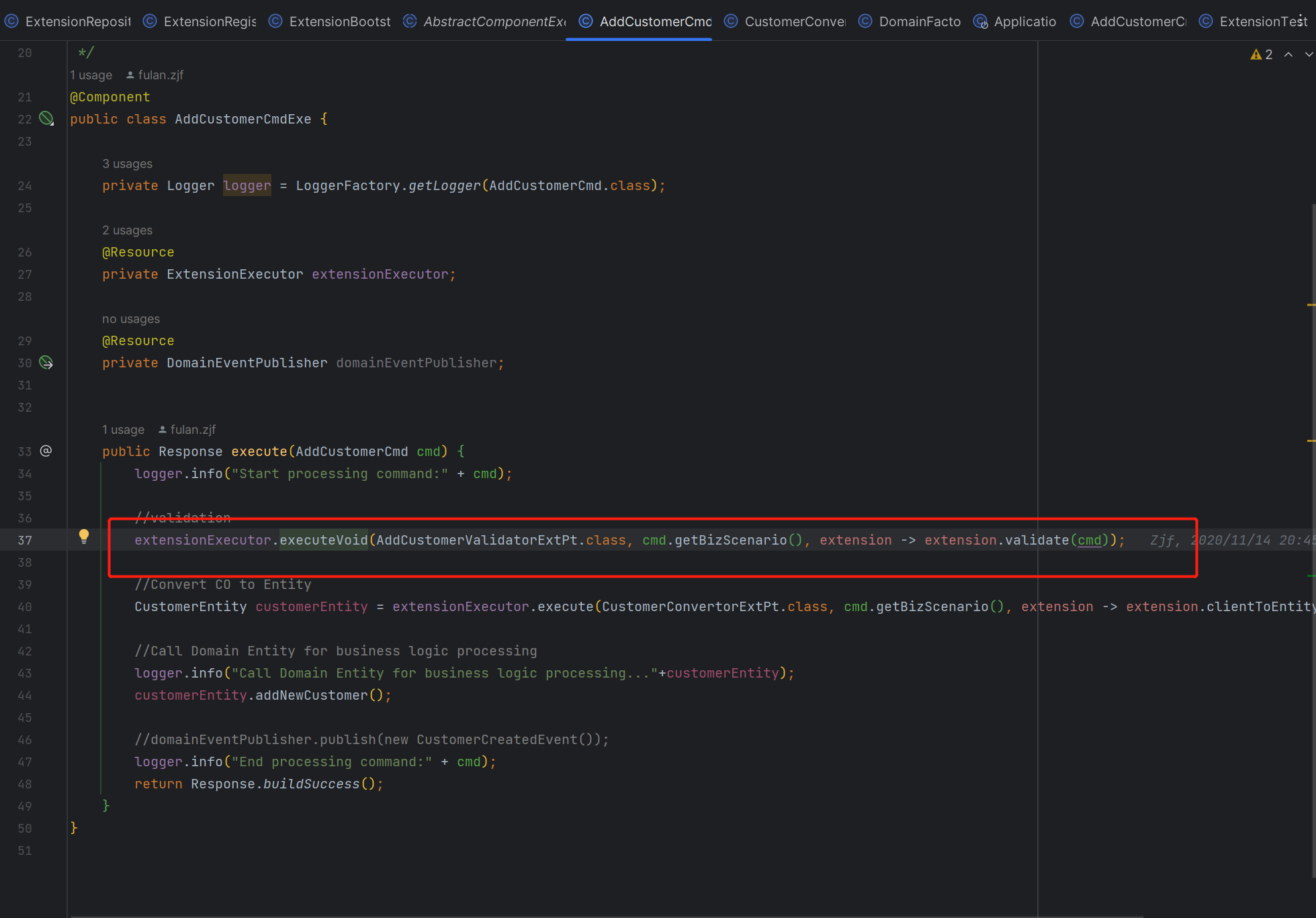Image resolution: width=1316 pixels, height=918 pixels.
Task: Click the class icon on the Applicatio tab
Action: tap(981, 21)
